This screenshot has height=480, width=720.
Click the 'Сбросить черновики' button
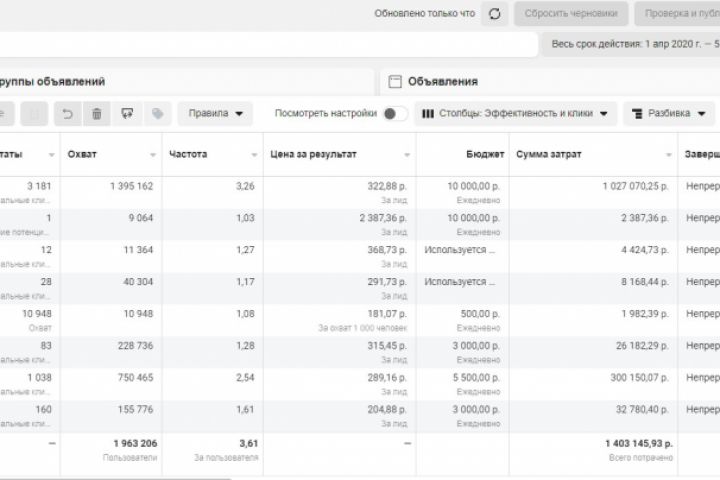tap(571, 14)
